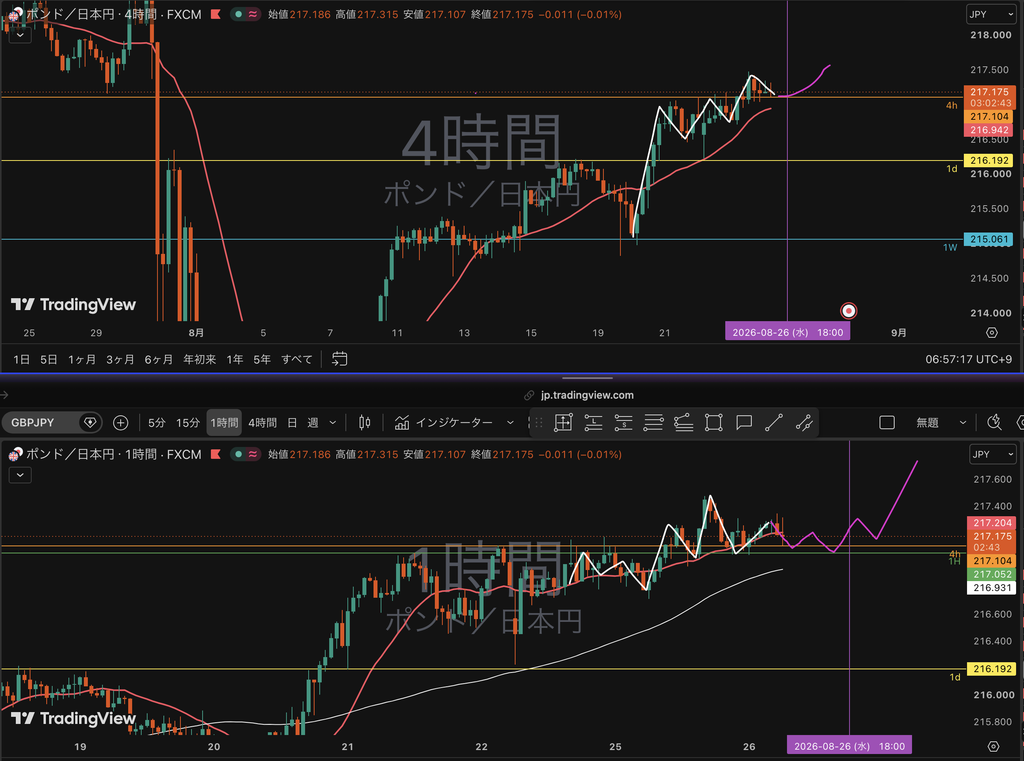
Task: Expand dropdown arrow beside インジケーター
Action: 510,423
